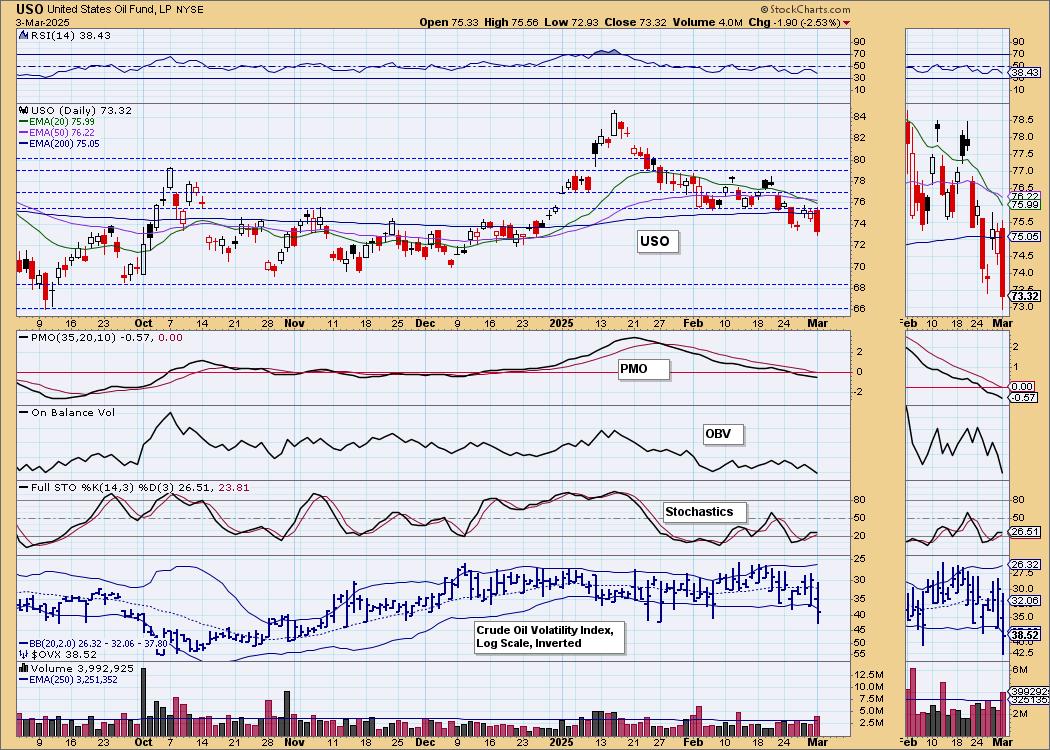
Task: Click the 3-Mar-2025 date label
Action: [41, 22]
